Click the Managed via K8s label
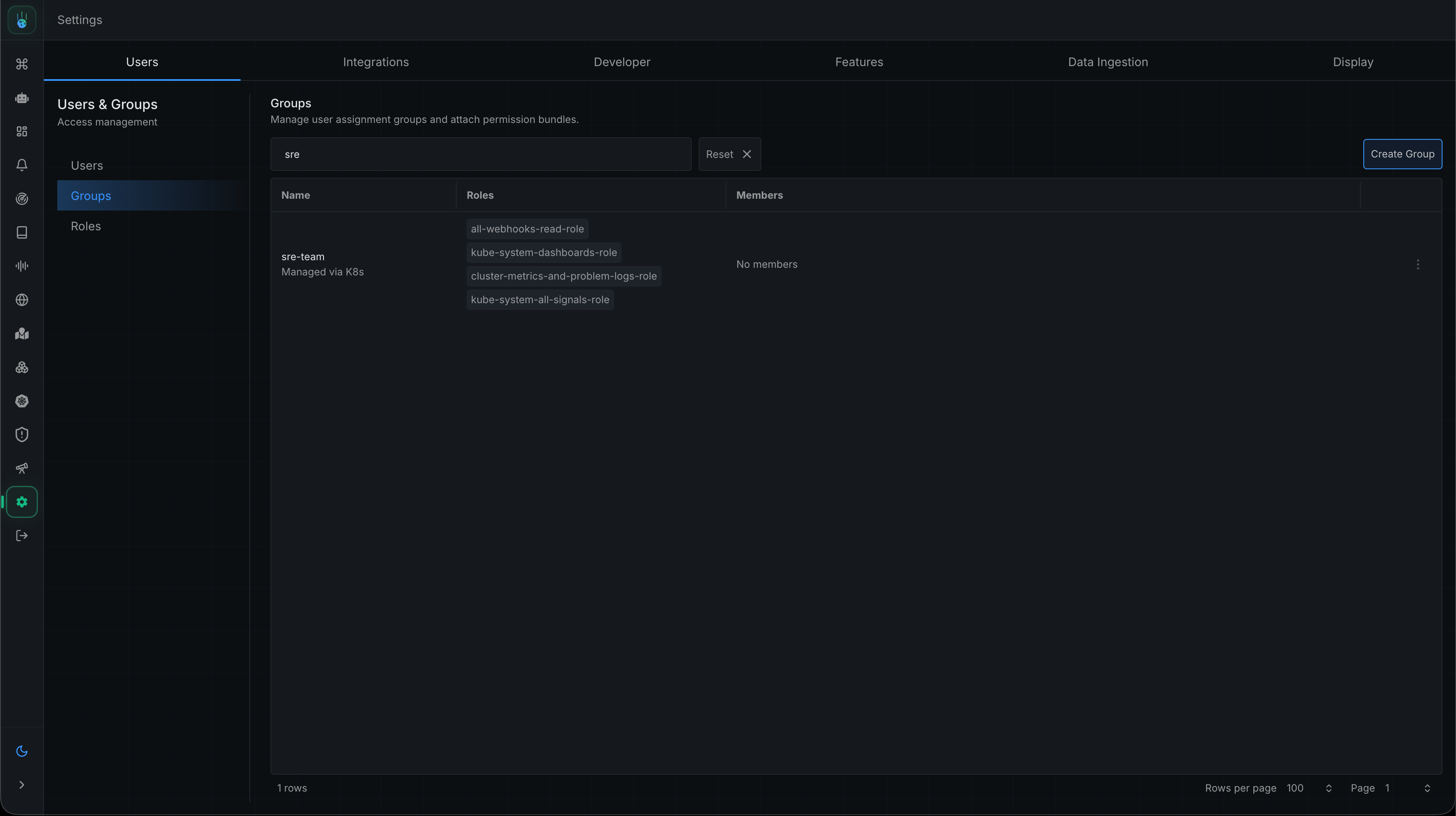 pyautogui.click(x=322, y=272)
